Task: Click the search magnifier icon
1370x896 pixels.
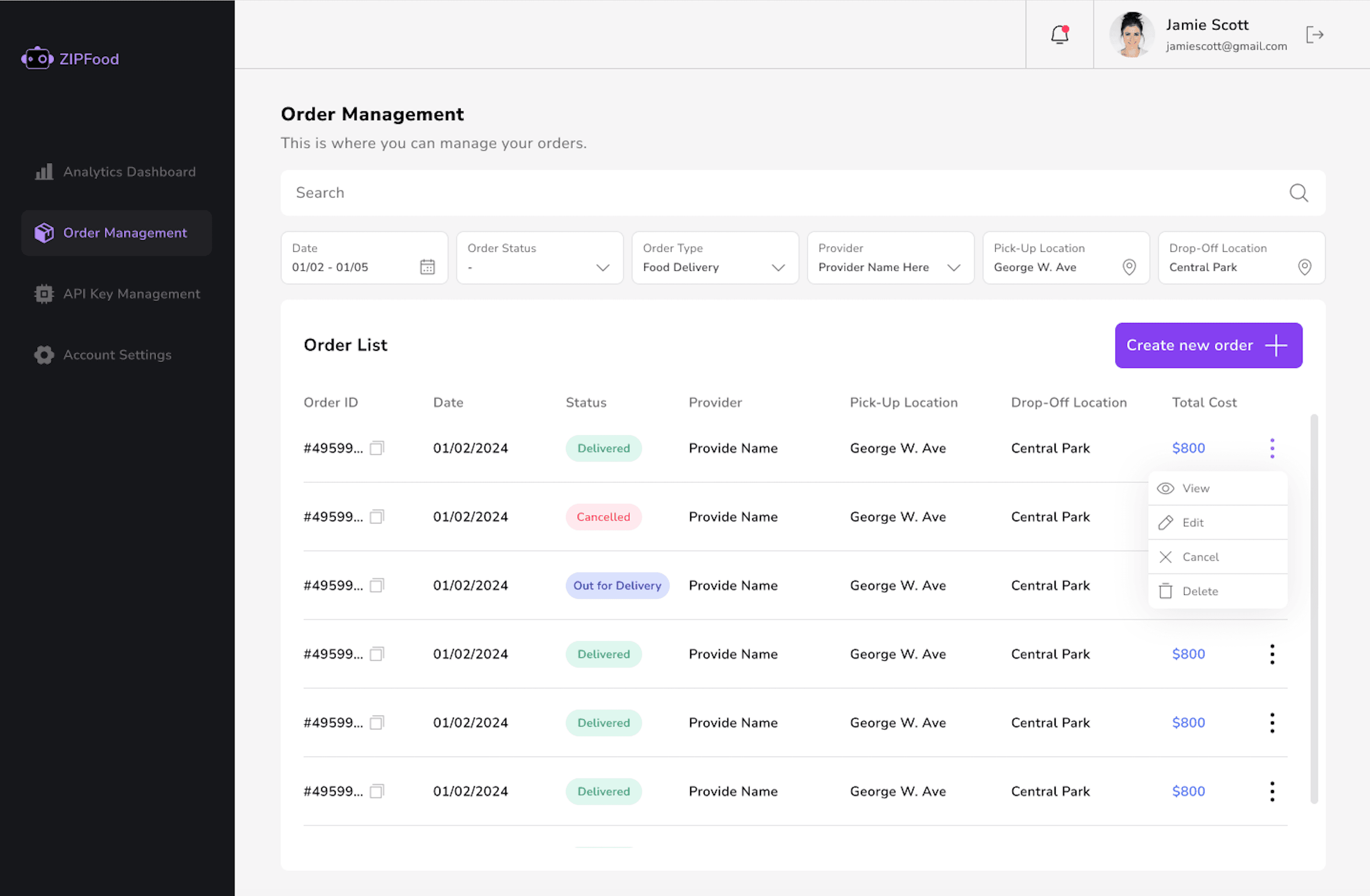Action: (x=1299, y=193)
